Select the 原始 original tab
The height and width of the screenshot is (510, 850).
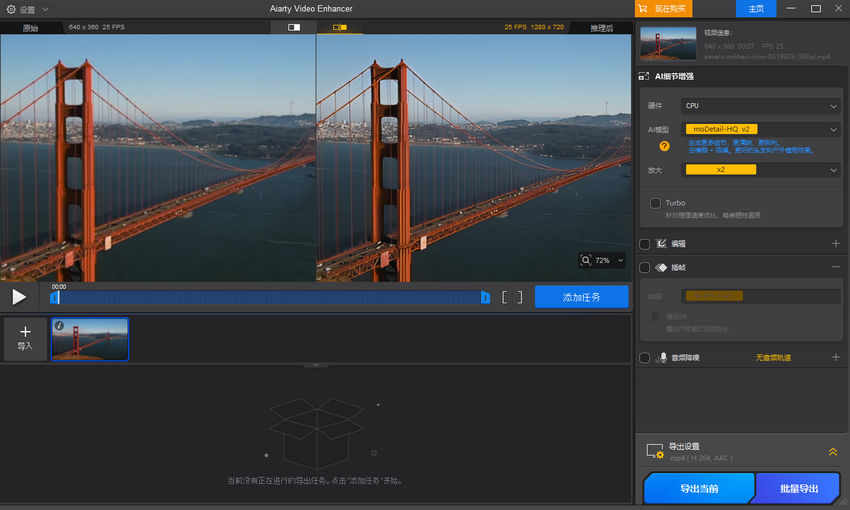click(x=30, y=28)
